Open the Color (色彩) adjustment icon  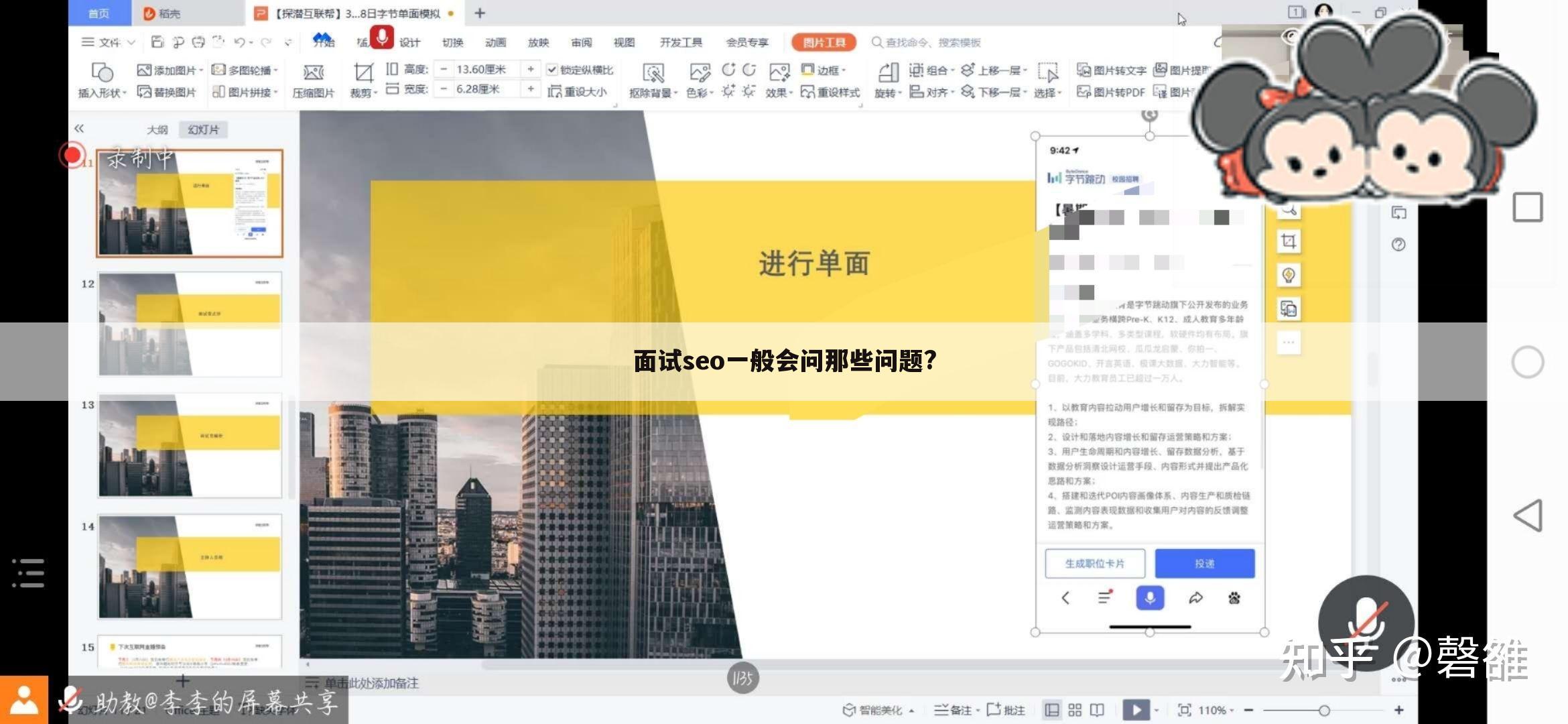click(699, 72)
